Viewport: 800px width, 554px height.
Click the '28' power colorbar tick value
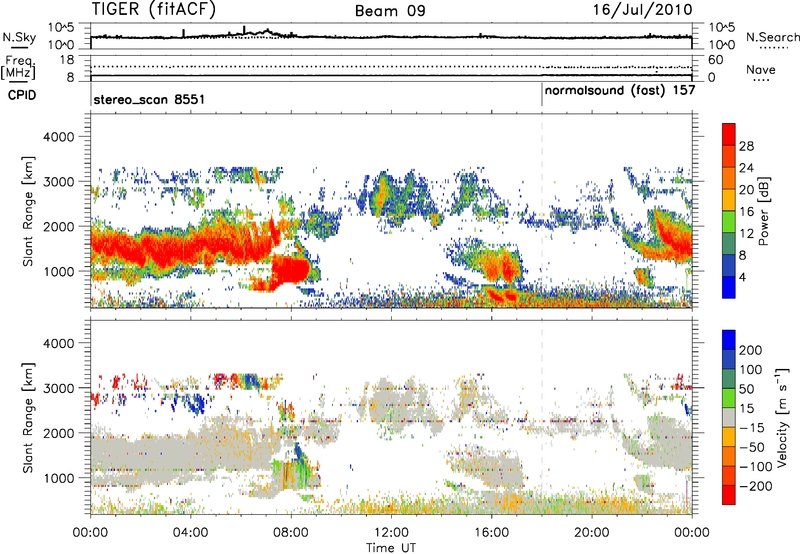coord(746,147)
